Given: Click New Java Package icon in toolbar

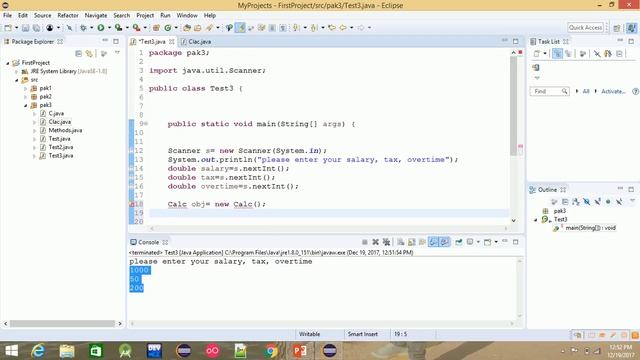Looking at the screenshot, I should click(156, 28).
